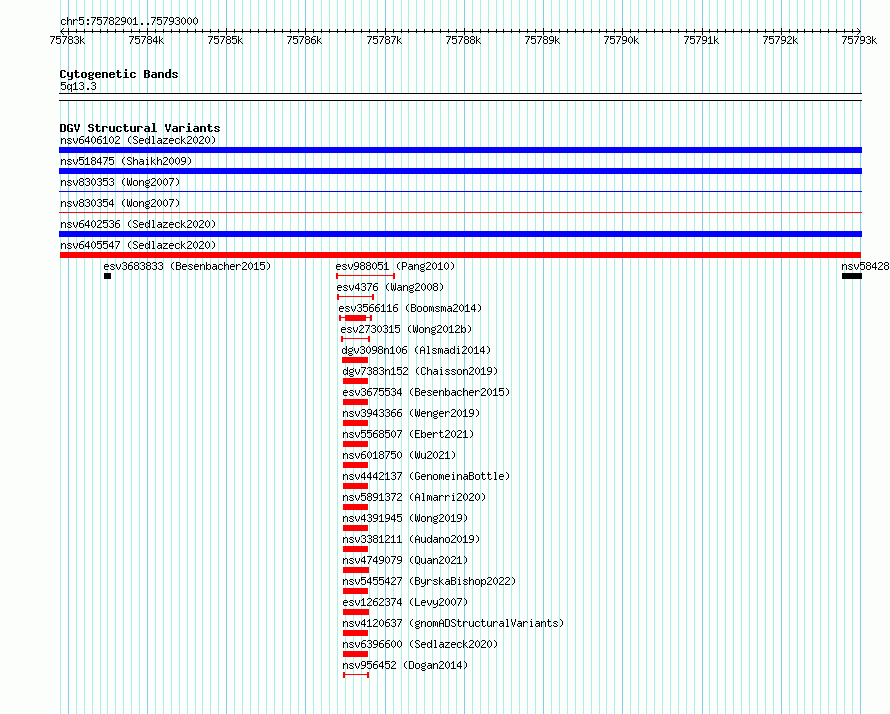The height and width of the screenshot is (714, 890).
Task: Open nsv3943366 (Wenger2019) variant
Action: (x=411, y=413)
